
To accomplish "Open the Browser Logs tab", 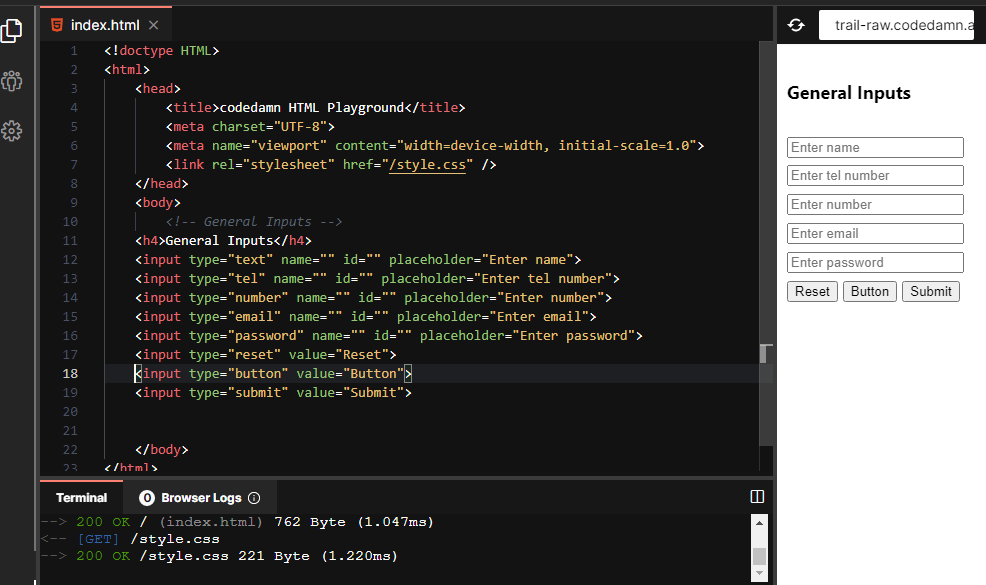I will [x=200, y=498].
